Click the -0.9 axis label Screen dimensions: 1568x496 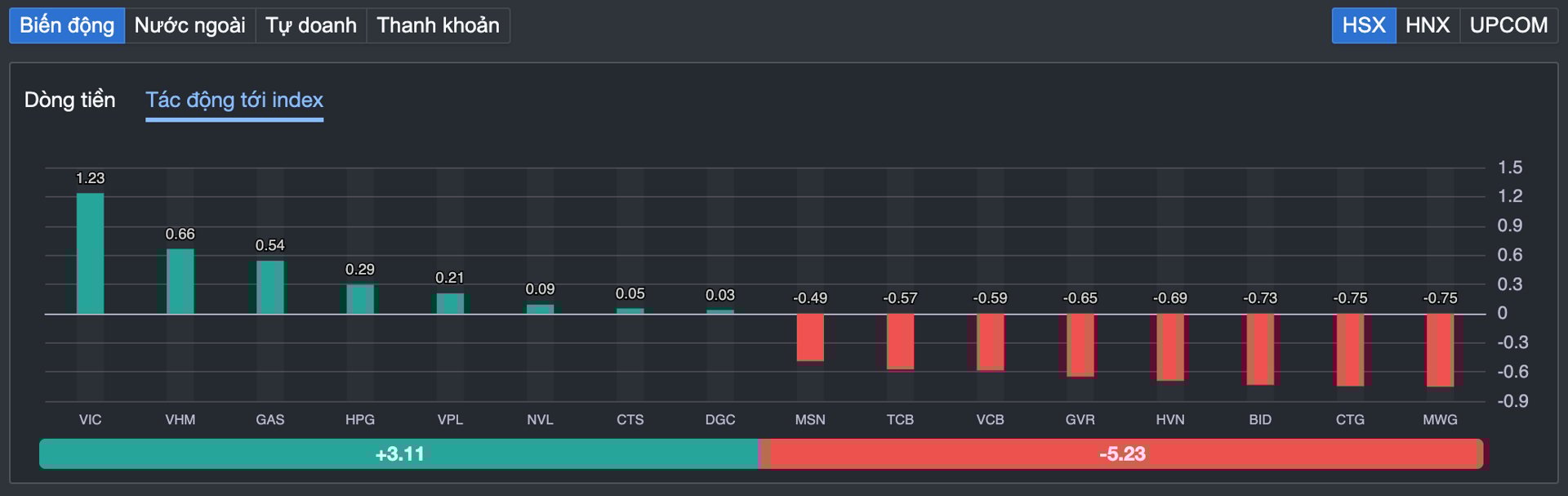tap(1512, 401)
